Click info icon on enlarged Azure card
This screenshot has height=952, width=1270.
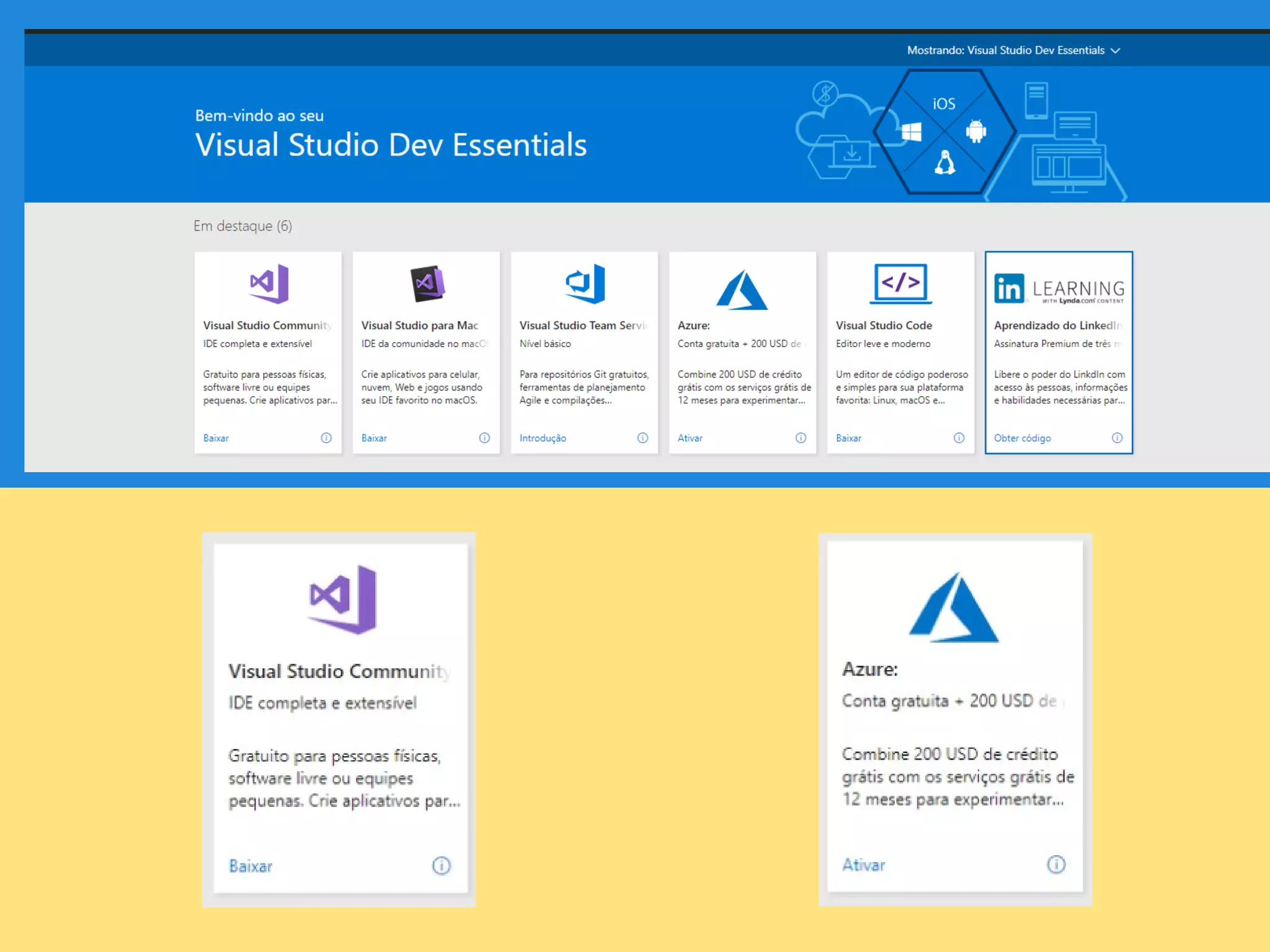1055,864
